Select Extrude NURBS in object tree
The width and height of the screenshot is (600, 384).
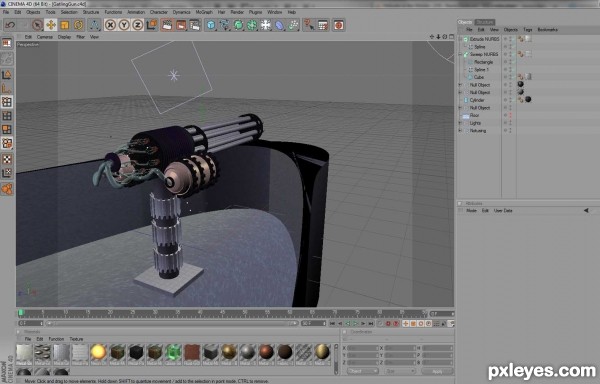(x=484, y=39)
